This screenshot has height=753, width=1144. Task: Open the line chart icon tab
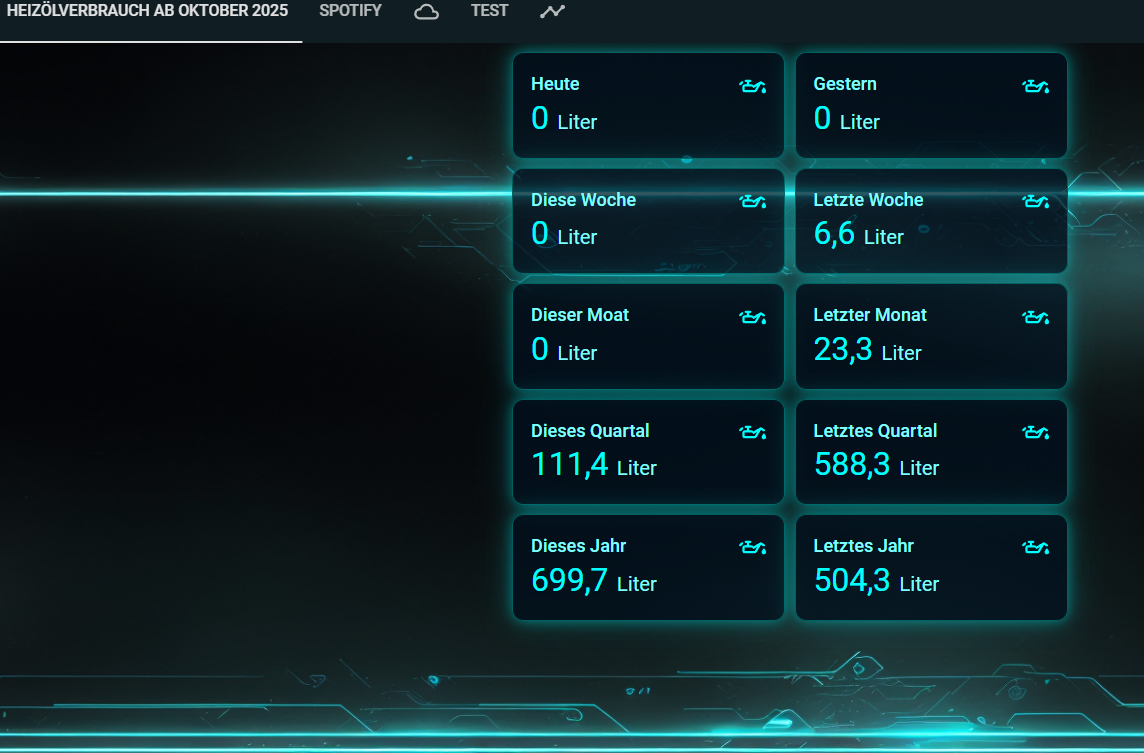[x=552, y=12]
